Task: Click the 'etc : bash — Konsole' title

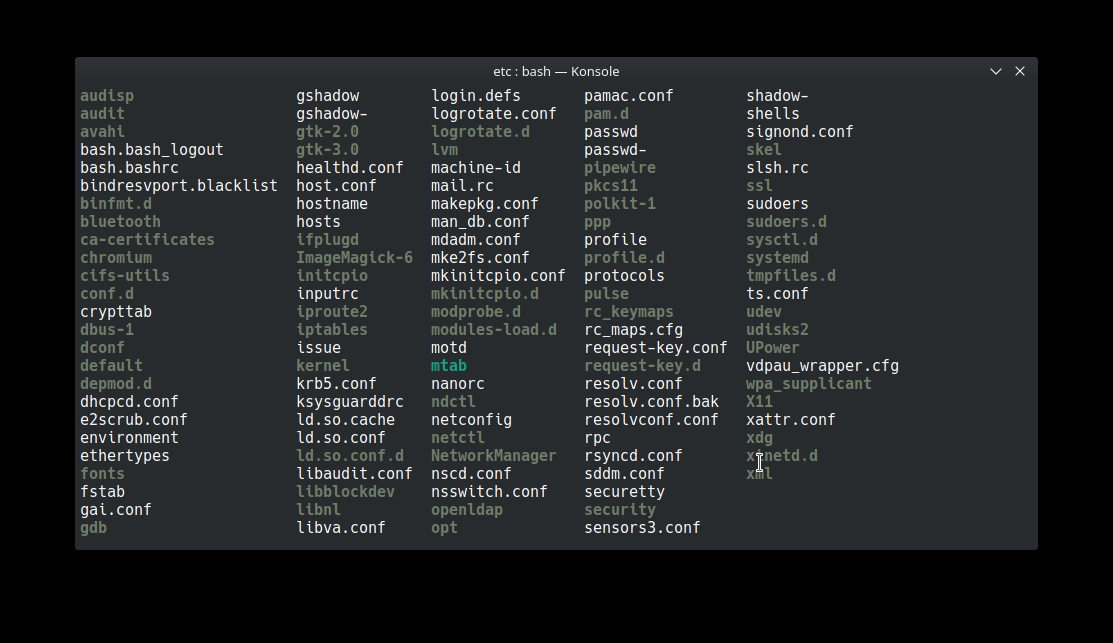Action: (x=556, y=71)
